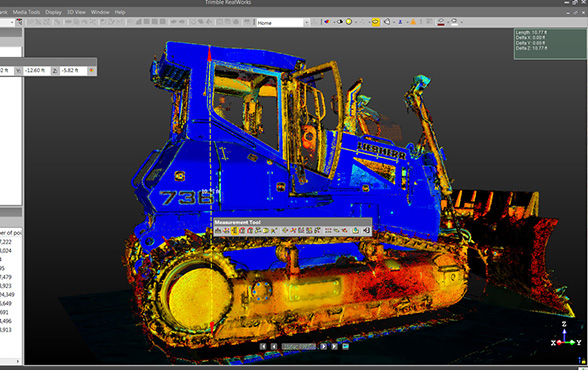Click the XYZ axis indicator's Z axis
Screen dimensions: 588x370
point(564,329)
